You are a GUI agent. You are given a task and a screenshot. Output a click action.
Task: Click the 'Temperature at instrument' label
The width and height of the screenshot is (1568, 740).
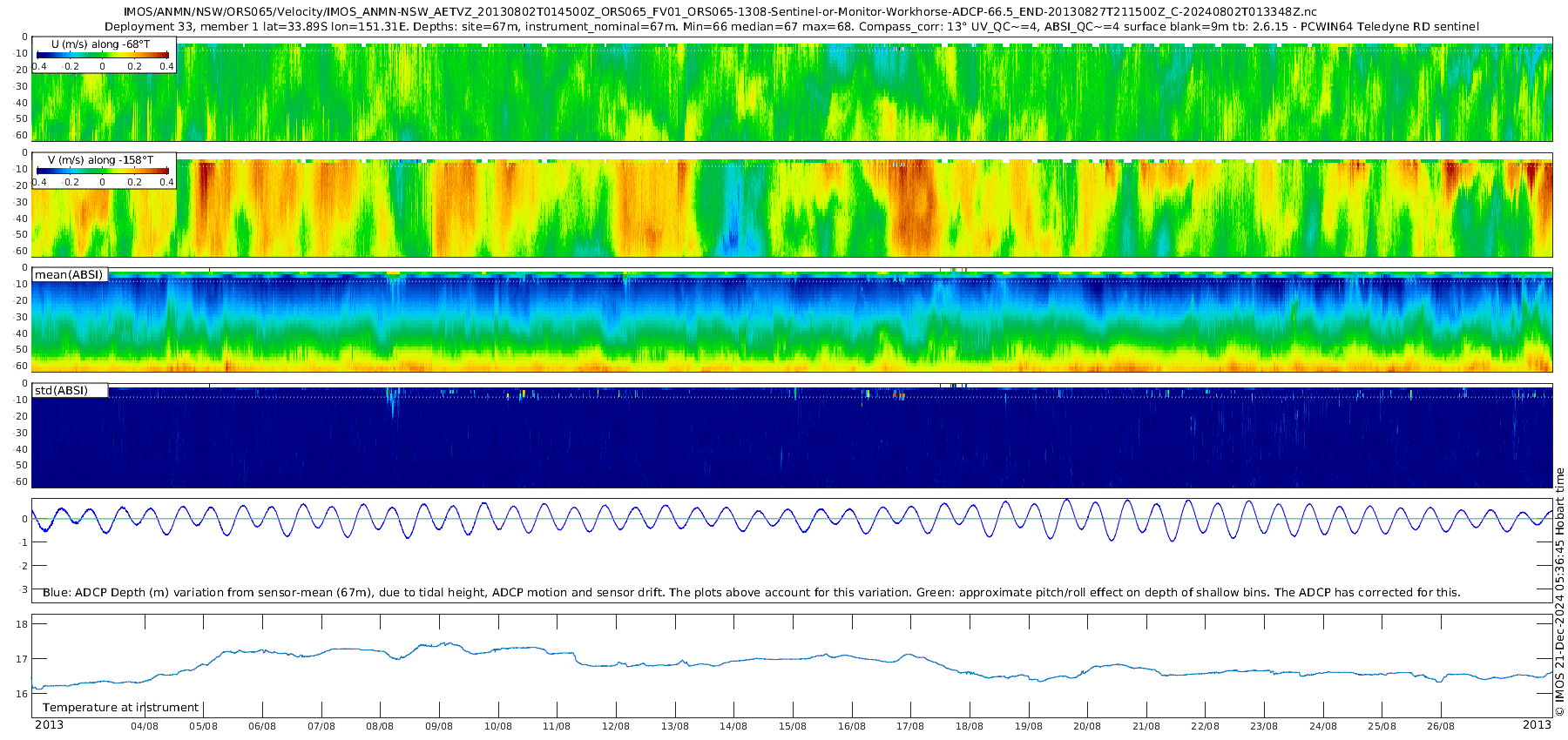121,708
